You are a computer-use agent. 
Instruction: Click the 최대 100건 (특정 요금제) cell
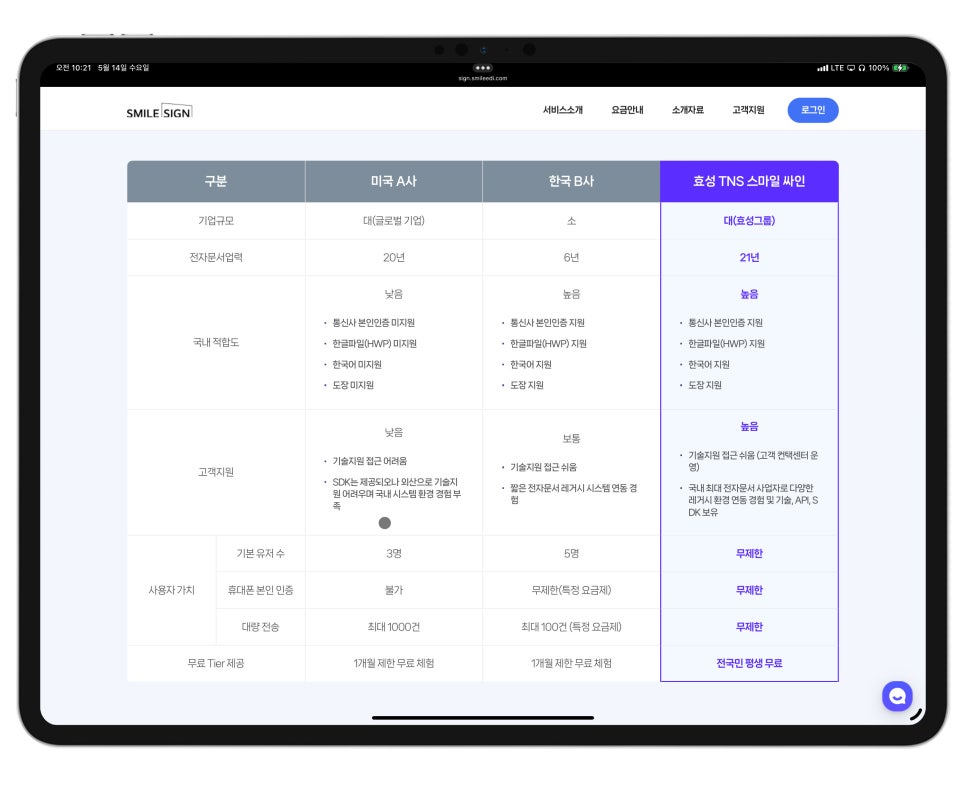coord(571,627)
